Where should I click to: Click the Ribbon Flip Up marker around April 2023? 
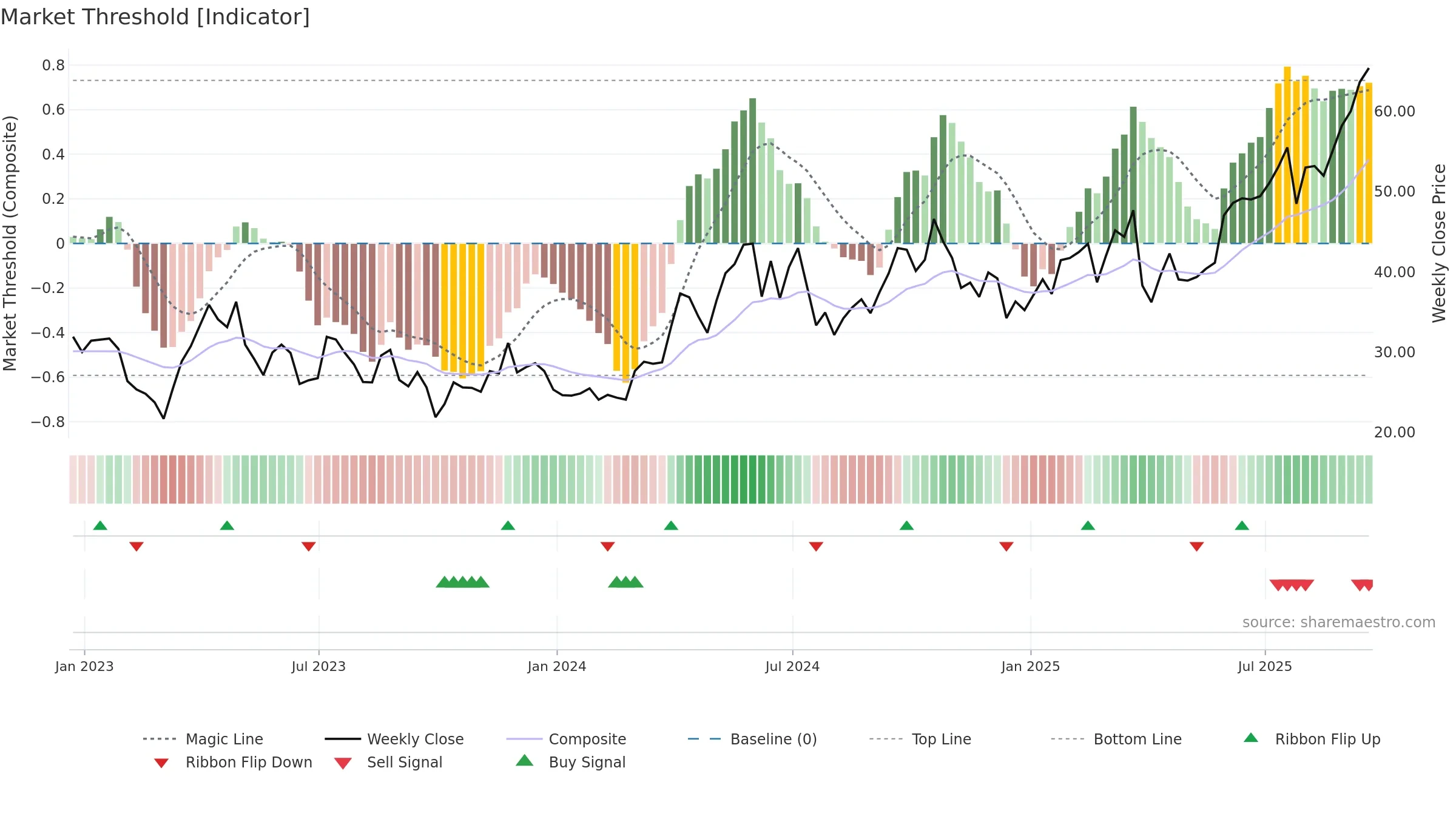(227, 525)
